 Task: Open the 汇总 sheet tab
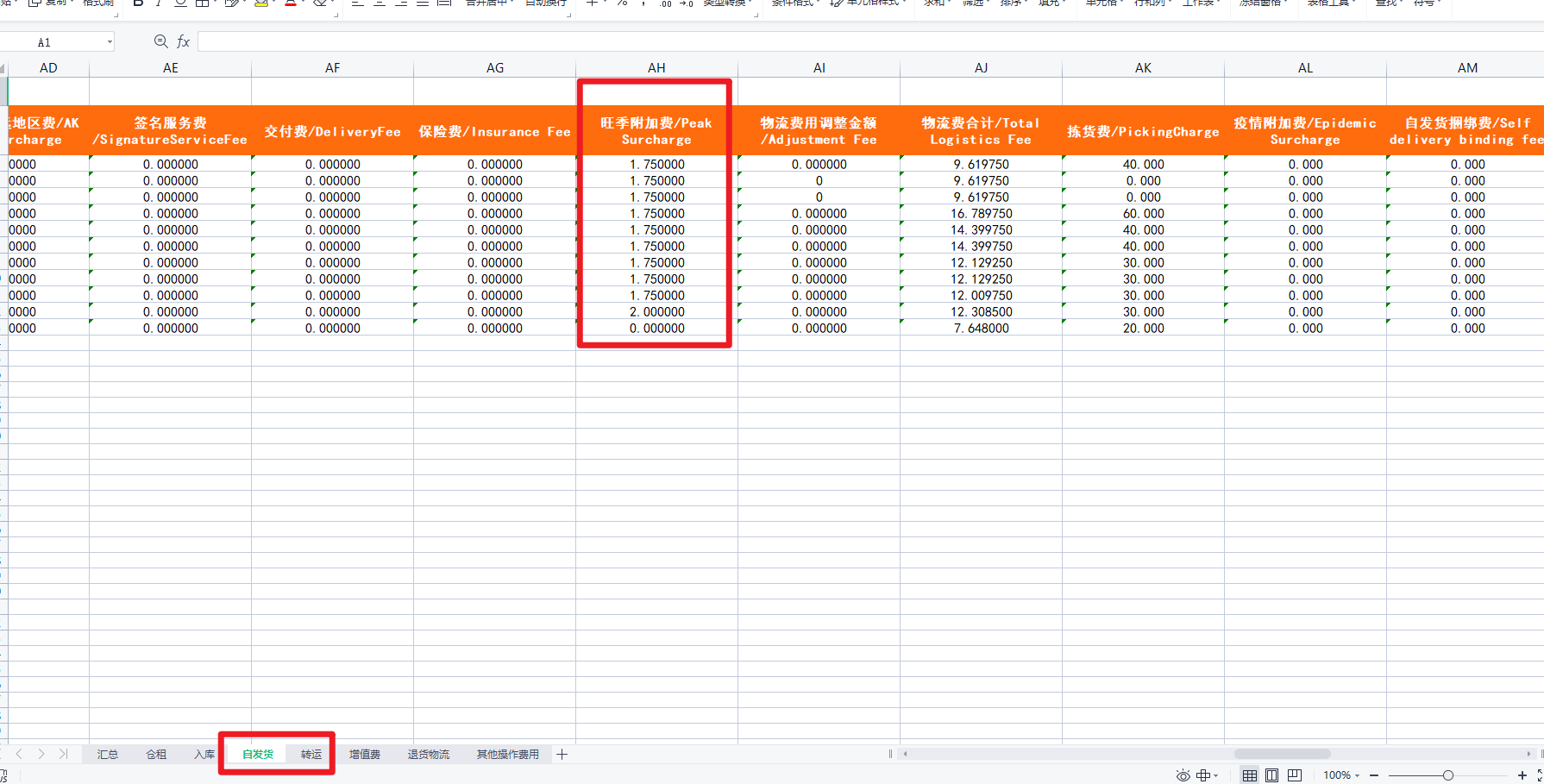(x=108, y=755)
